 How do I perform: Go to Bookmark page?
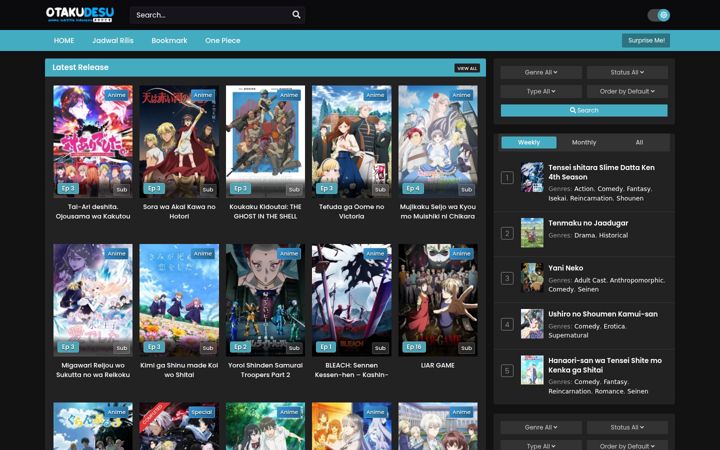pos(169,40)
